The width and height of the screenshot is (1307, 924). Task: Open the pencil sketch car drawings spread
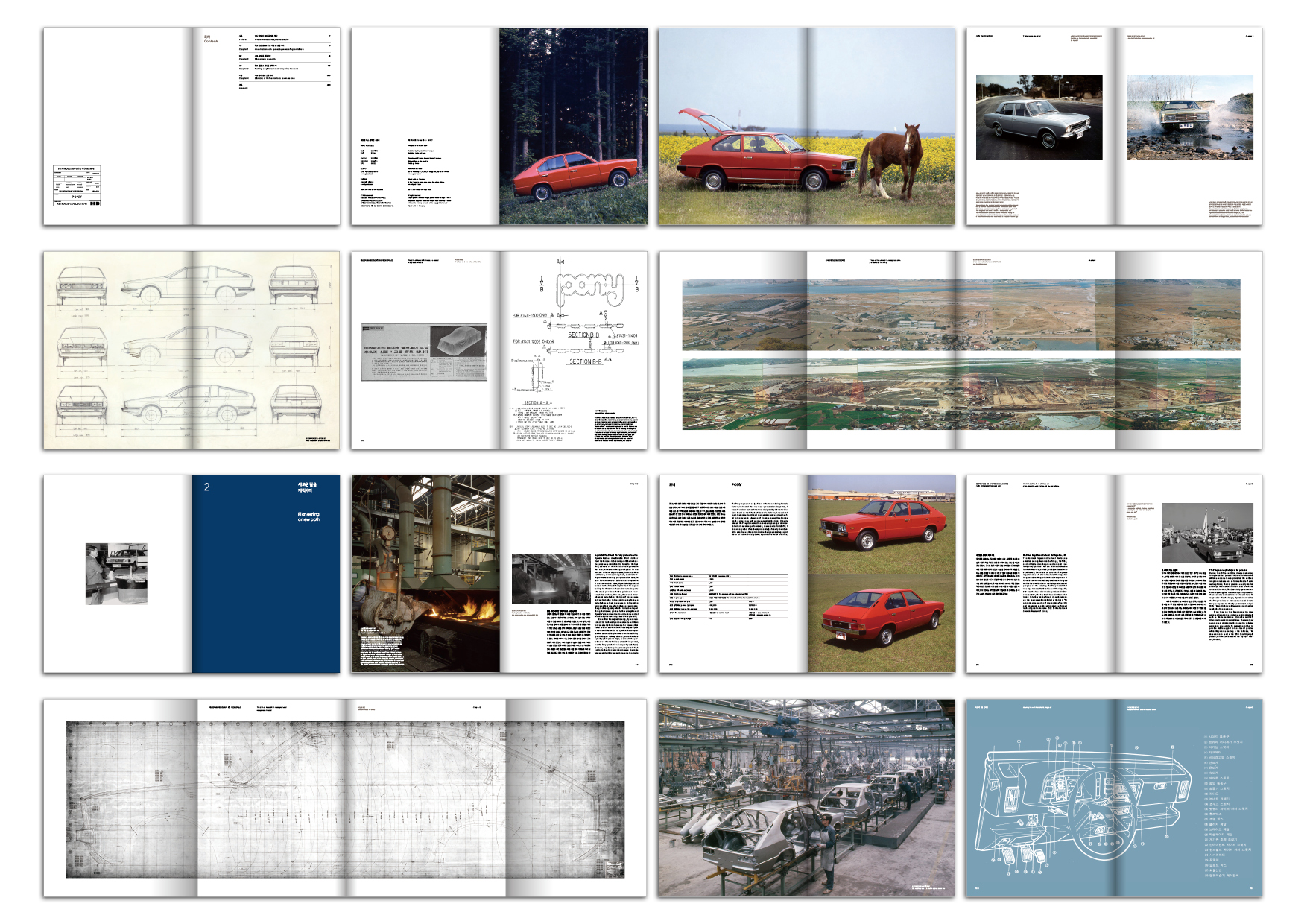click(x=192, y=350)
